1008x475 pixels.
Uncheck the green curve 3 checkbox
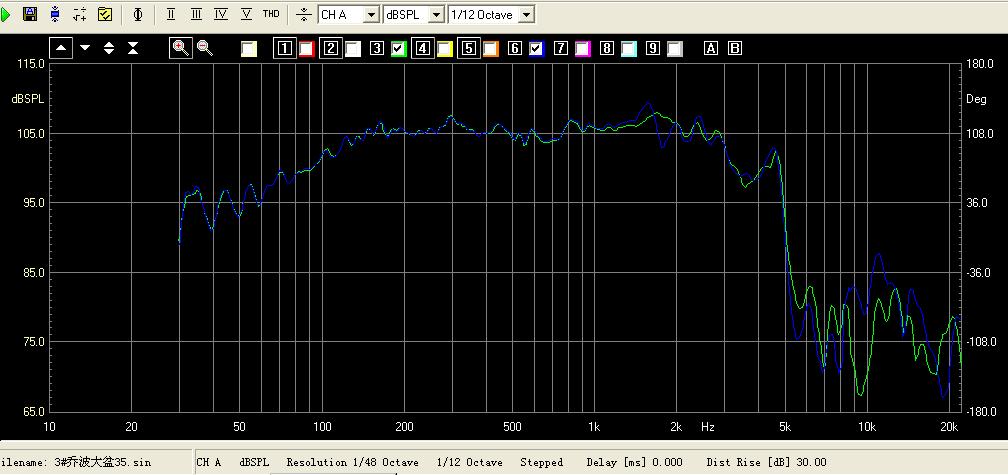click(399, 48)
